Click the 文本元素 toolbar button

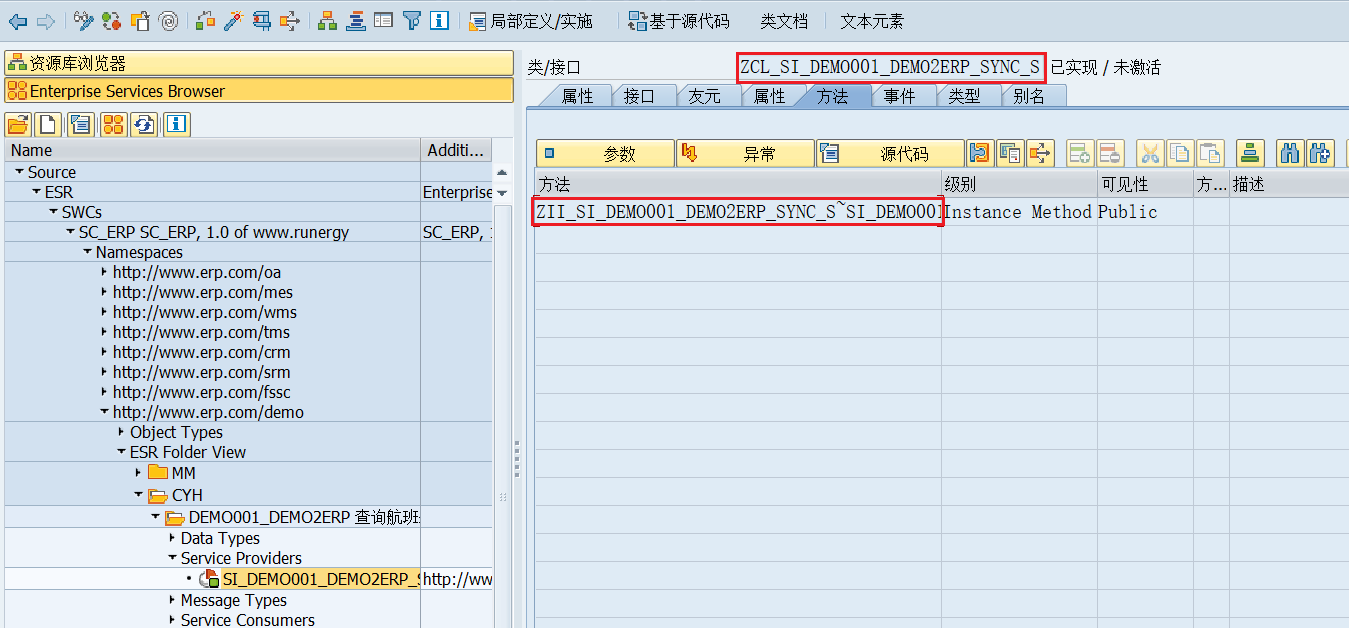(x=872, y=21)
